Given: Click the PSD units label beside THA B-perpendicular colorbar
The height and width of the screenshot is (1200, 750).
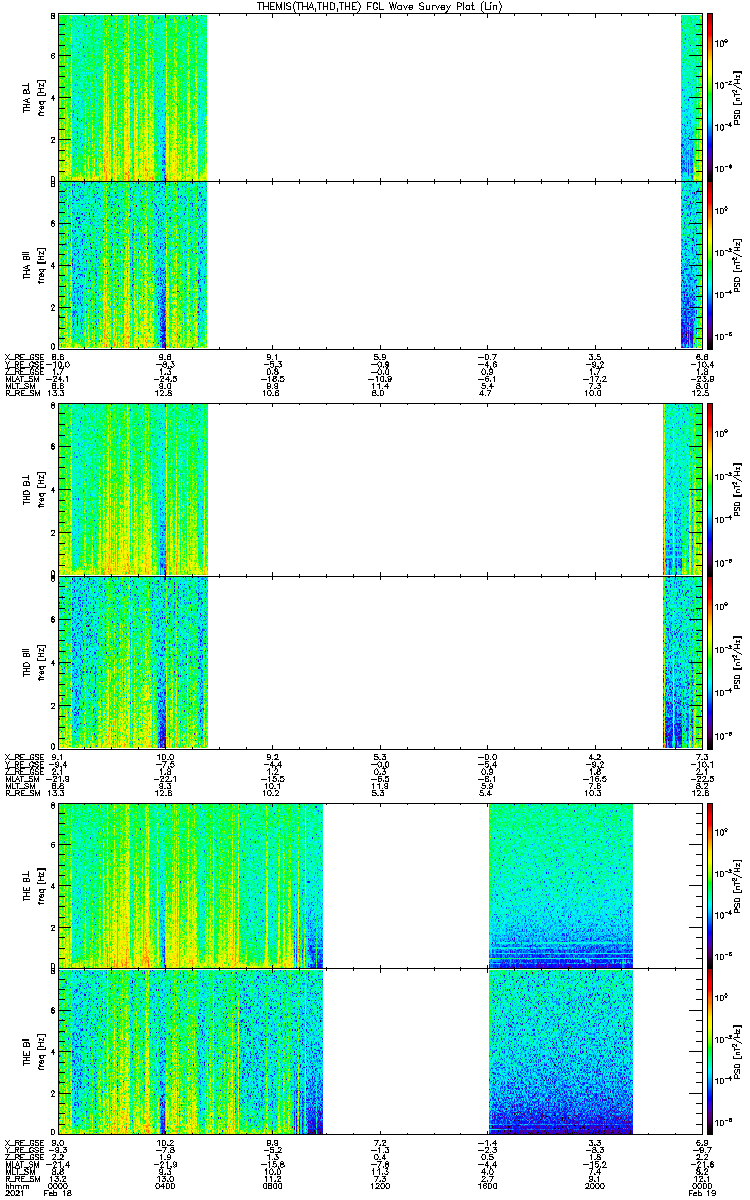Looking at the screenshot, I should pos(738,96).
